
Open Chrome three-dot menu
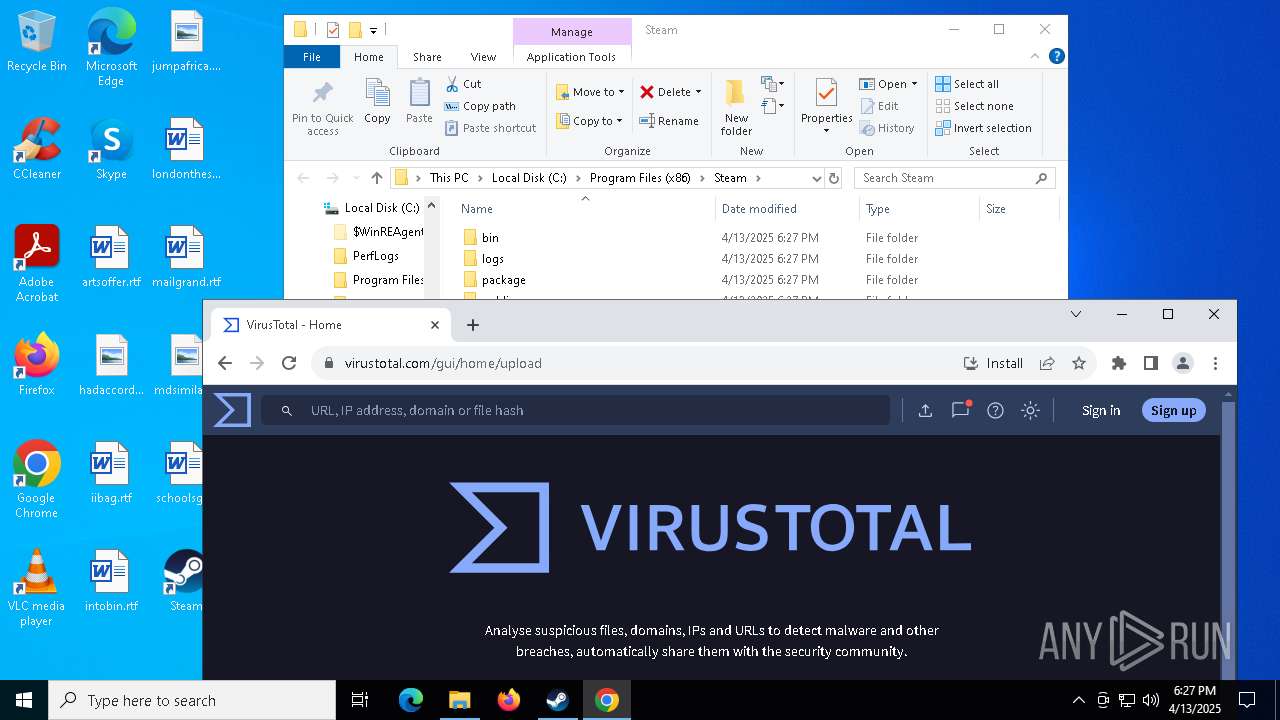[x=1215, y=363]
